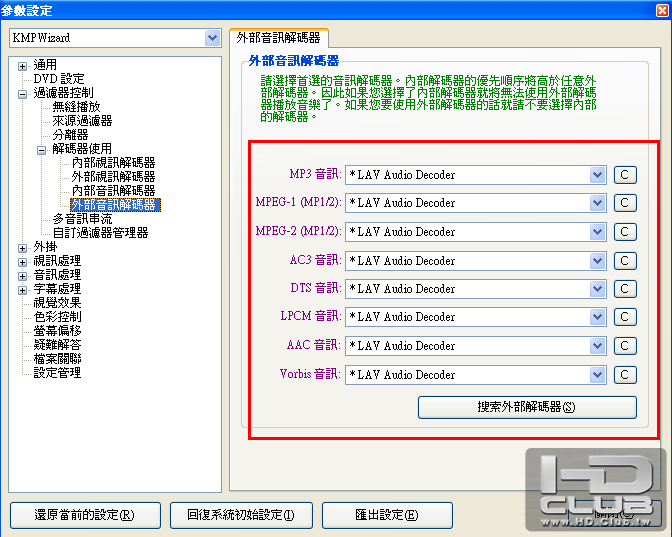Open the MP3 音訊 decoder dropdown

click(597, 175)
